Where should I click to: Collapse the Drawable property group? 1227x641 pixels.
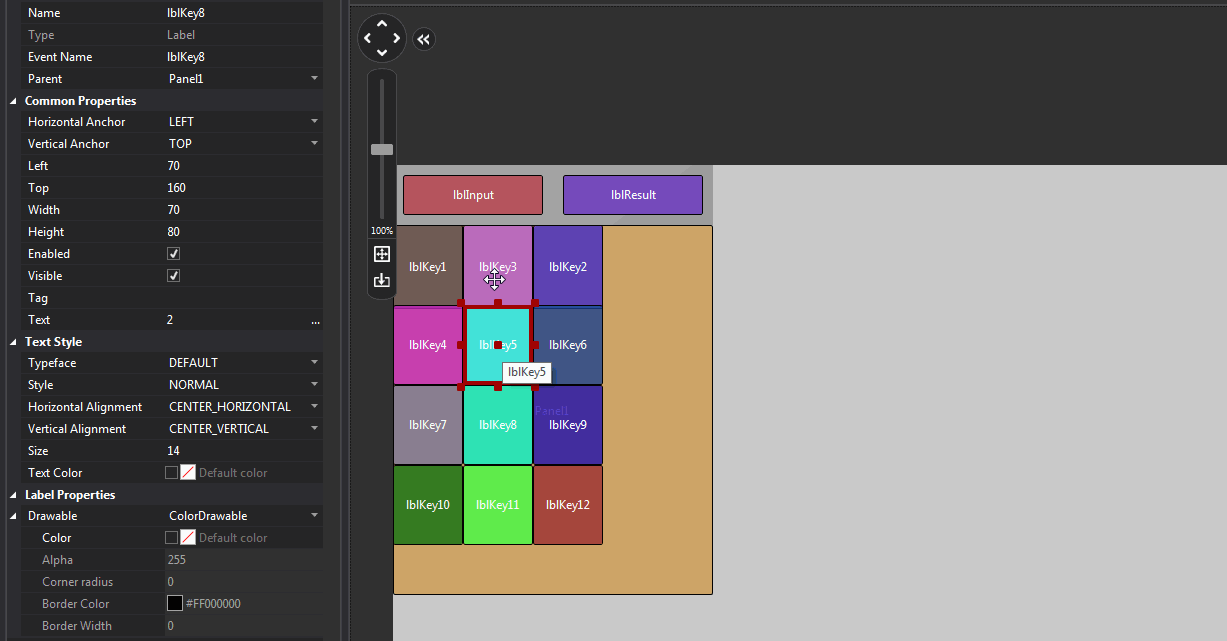click(x=13, y=516)
